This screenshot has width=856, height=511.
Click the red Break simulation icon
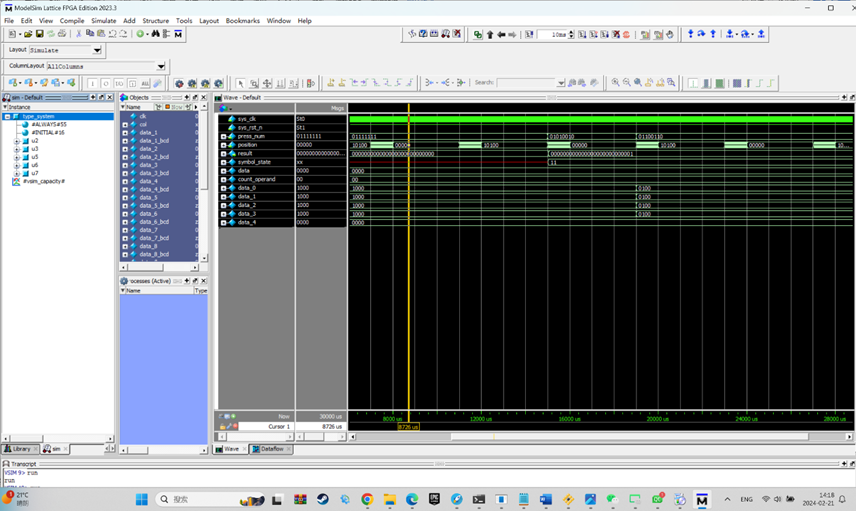[627, 34]
